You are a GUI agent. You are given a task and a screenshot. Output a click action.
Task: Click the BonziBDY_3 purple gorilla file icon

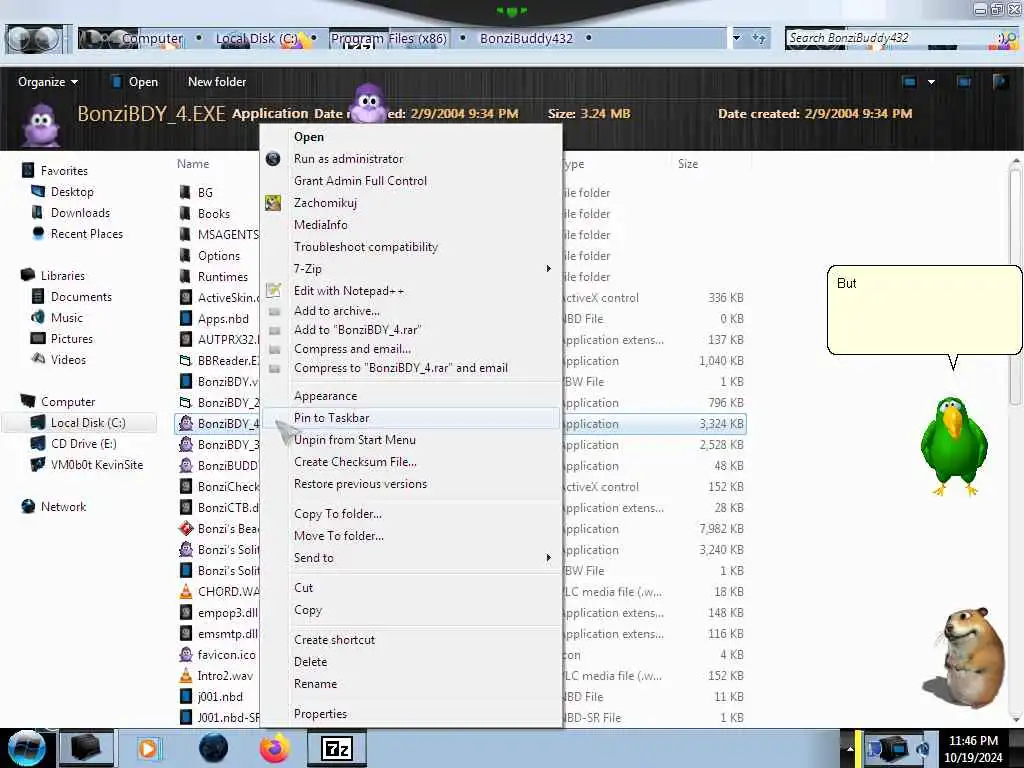(x=186, y=445)
